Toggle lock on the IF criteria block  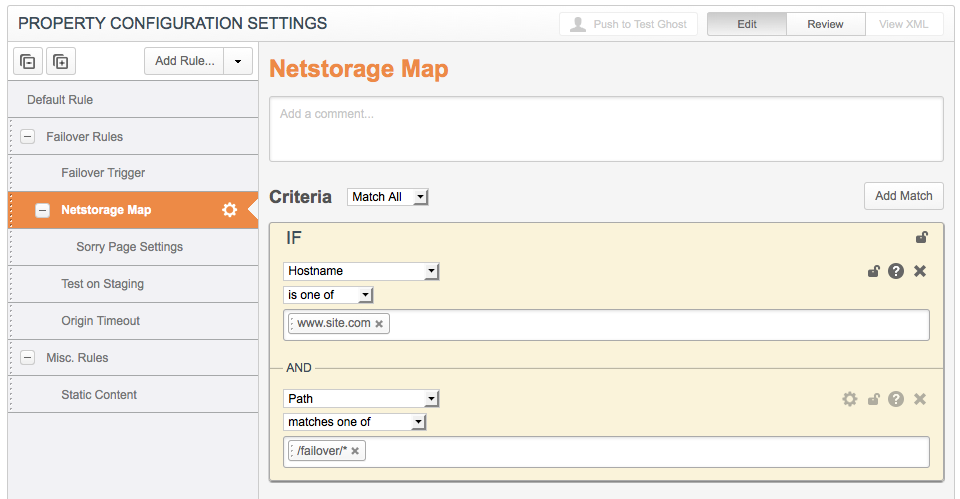(x=921, y=238)
